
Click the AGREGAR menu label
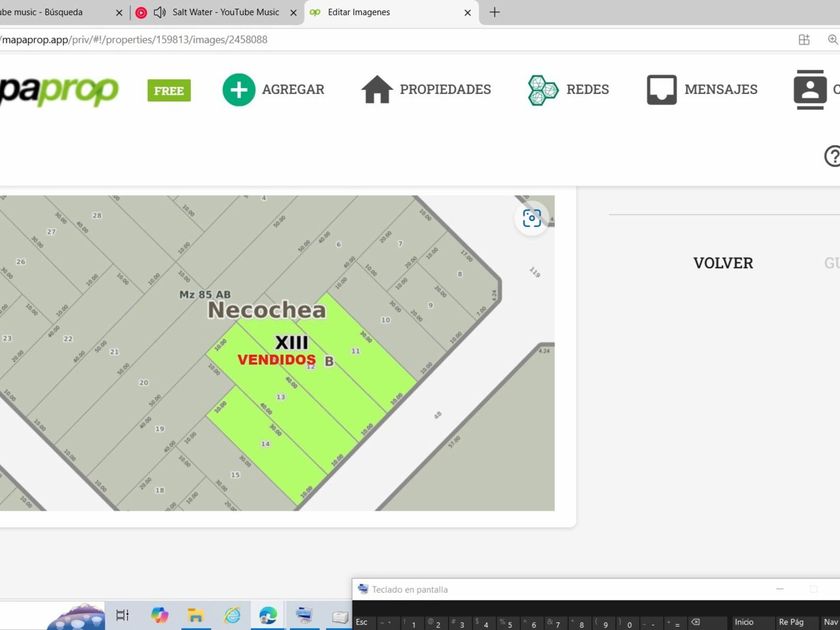click(293, 89)
